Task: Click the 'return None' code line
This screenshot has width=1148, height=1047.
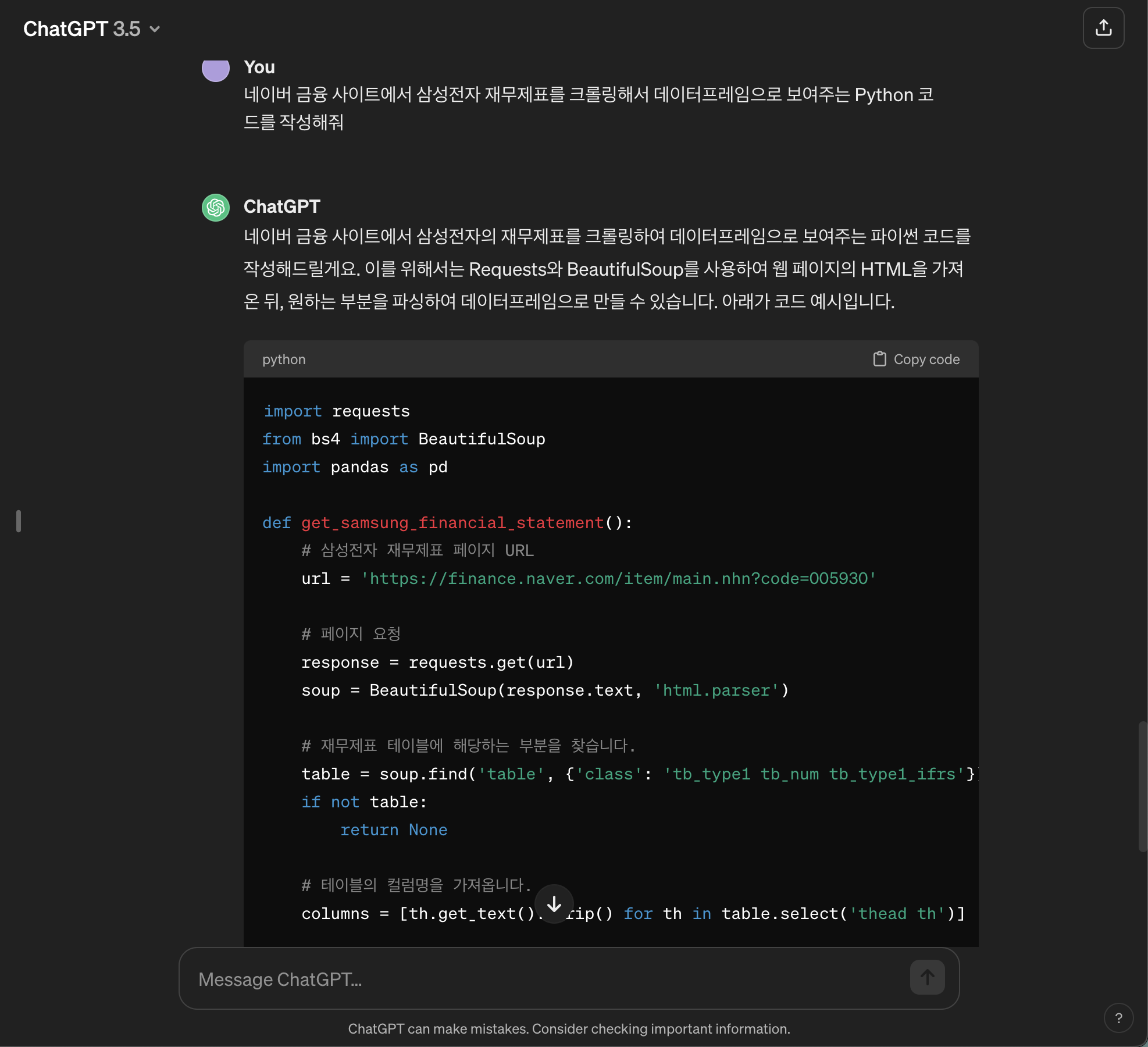Action: [x=394, y=830]
